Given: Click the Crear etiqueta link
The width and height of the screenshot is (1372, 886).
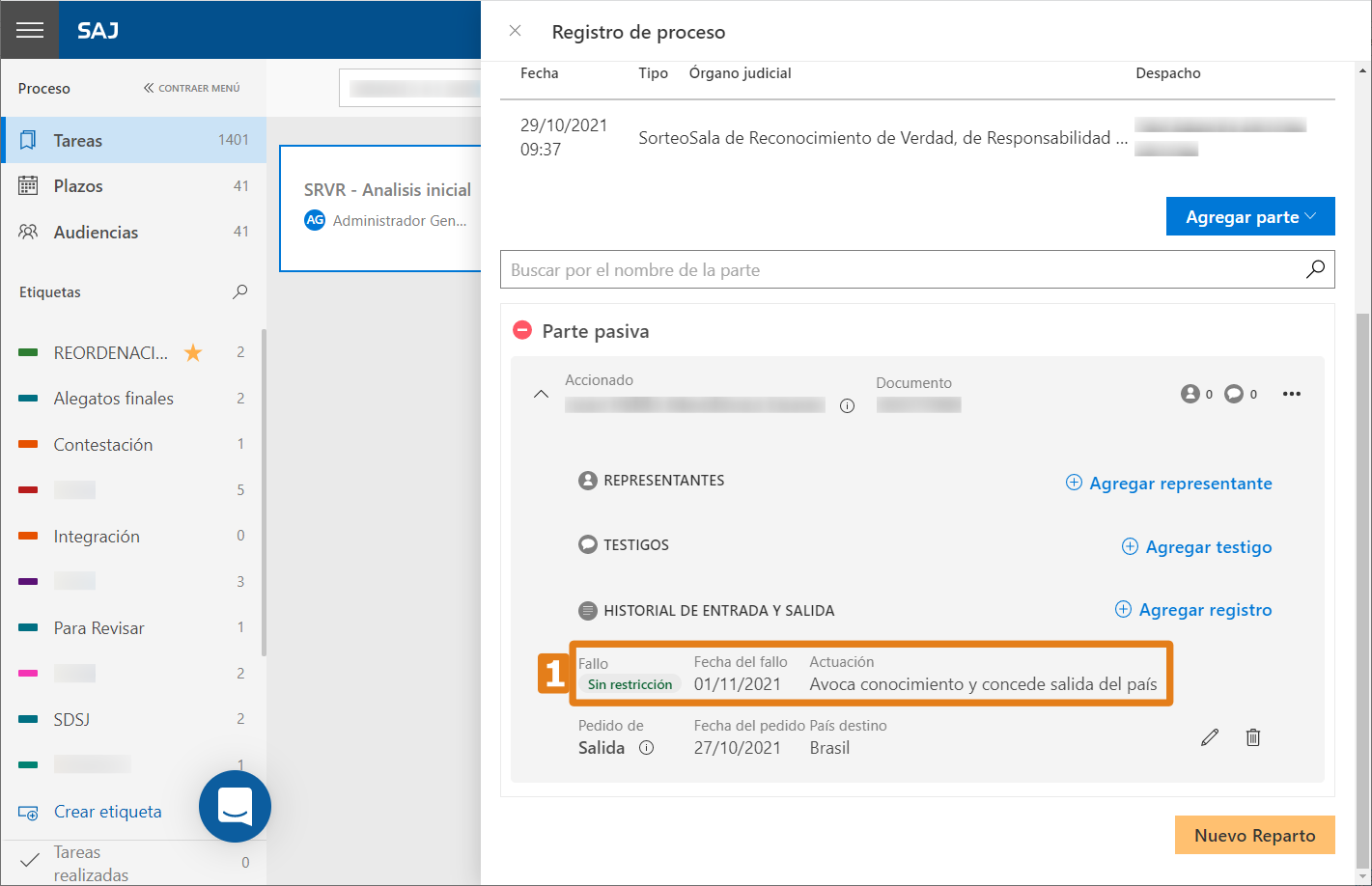Looking at the screenshot, I should (107, 812).
